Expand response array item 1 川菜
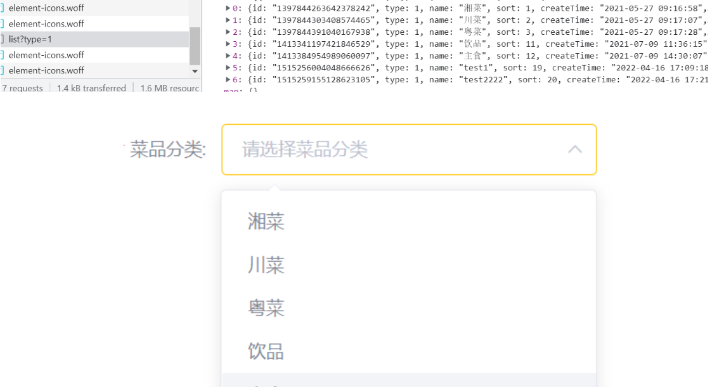This screenshot has height=387, width=708. point(228,20)
